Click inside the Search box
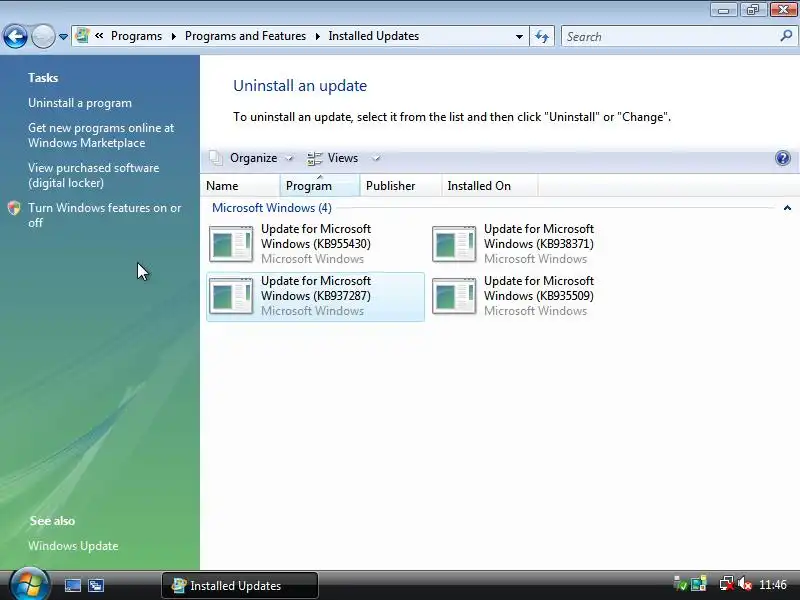Screen dimensions: 800x600 tap(669, 36)
